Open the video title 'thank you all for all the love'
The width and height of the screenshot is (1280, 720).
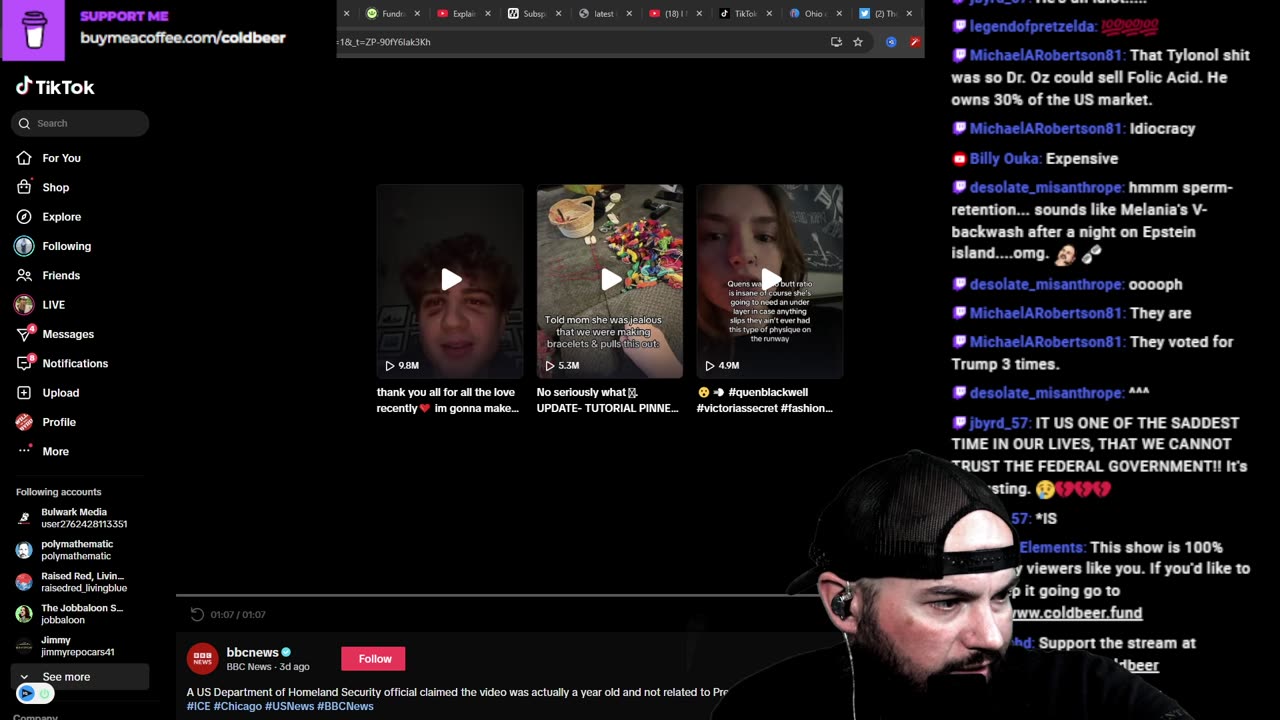448,400
